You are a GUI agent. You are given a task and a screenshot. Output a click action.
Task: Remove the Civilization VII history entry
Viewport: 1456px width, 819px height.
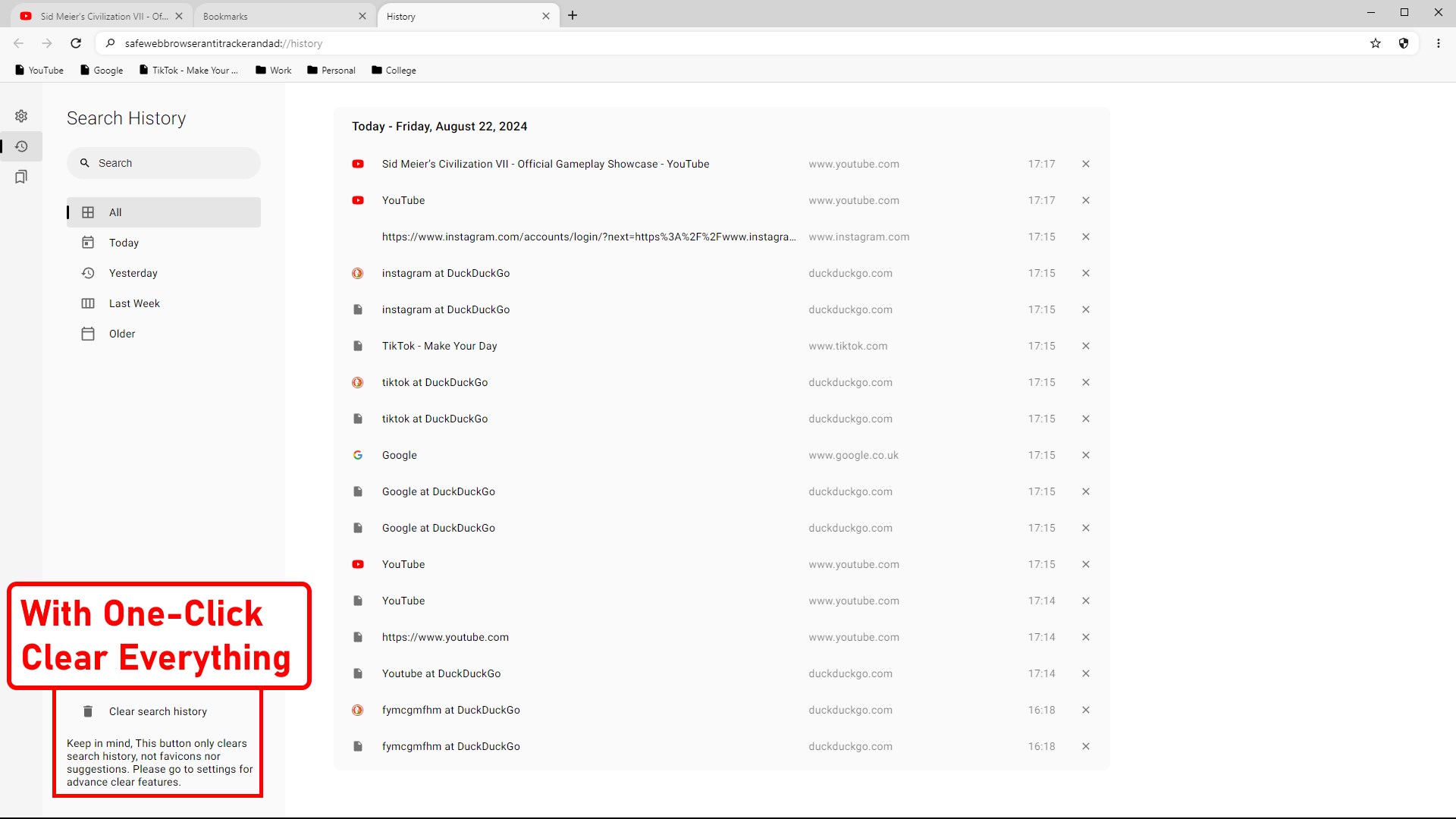[1086, 164]
